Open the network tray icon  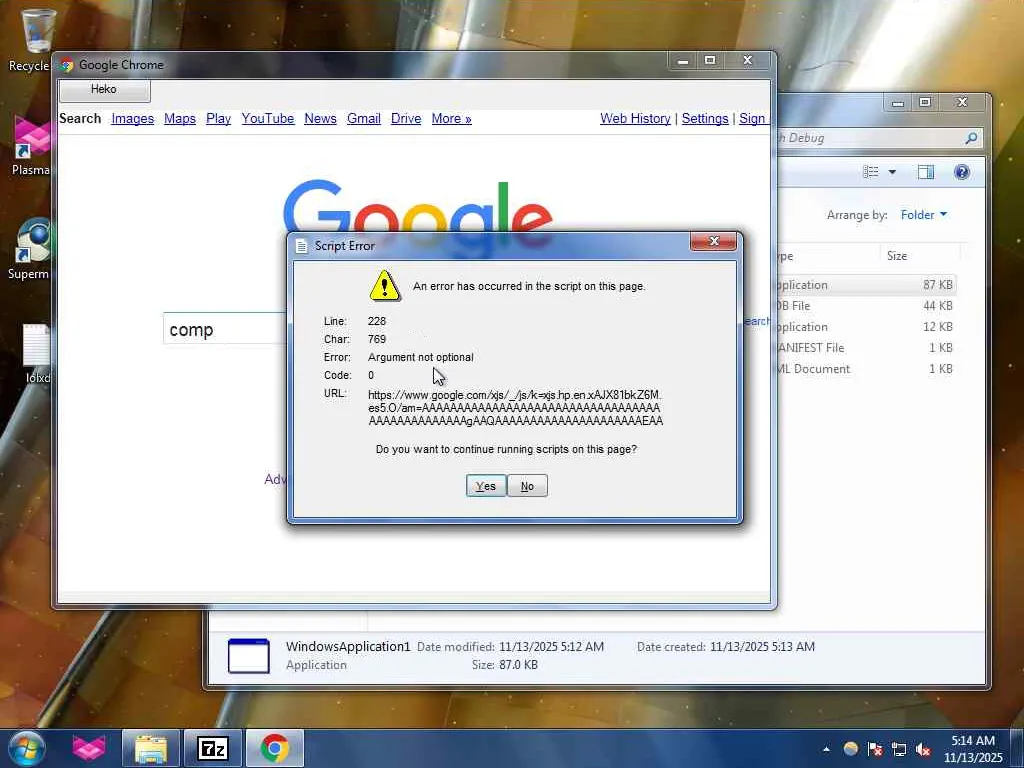tap(899, 749)
